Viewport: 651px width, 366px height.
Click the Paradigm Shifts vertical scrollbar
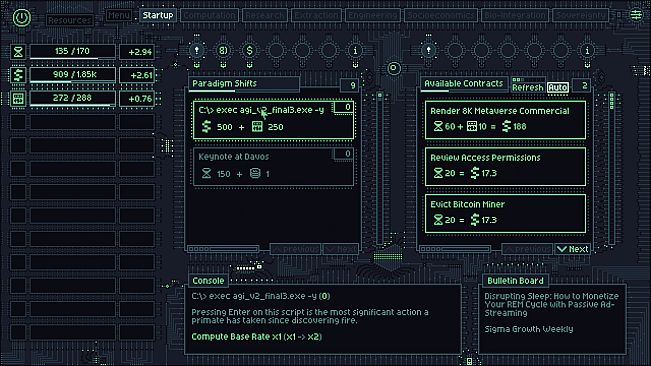pyautogui.click(x=379, y=168)
